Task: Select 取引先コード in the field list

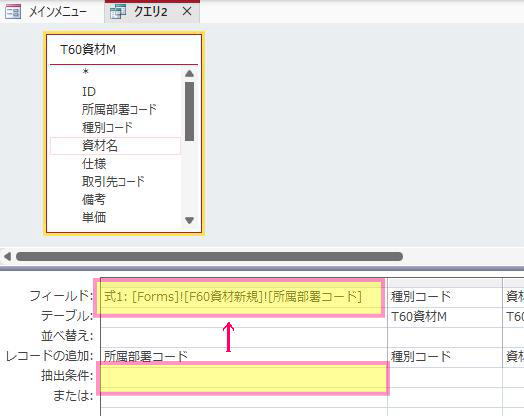Action: [x=113, y=181]
